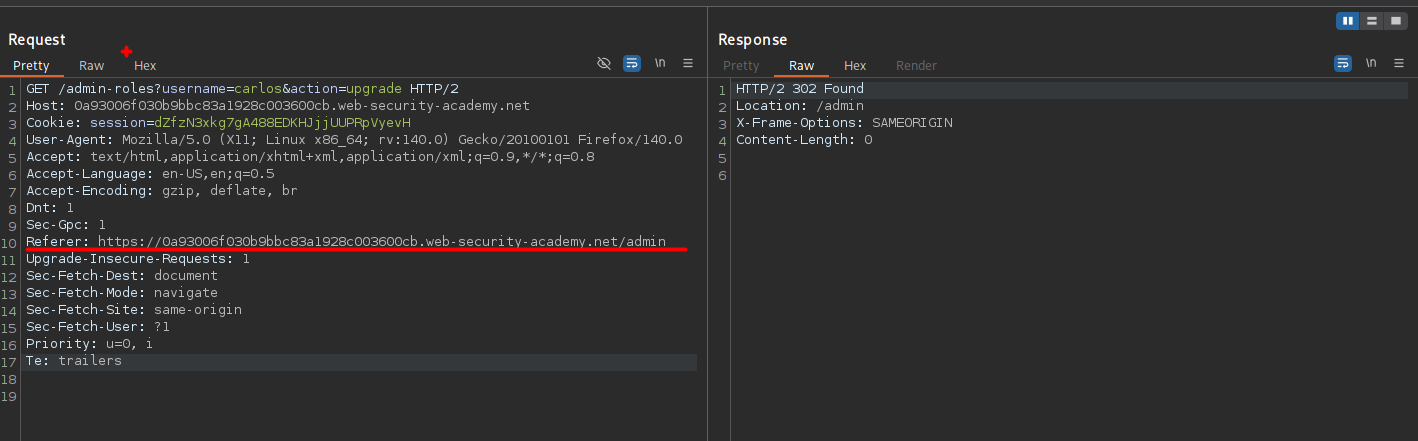Switch Request view to Hex tab
The width and height of the screenshot is (1418, 441).
pos(145,65)
